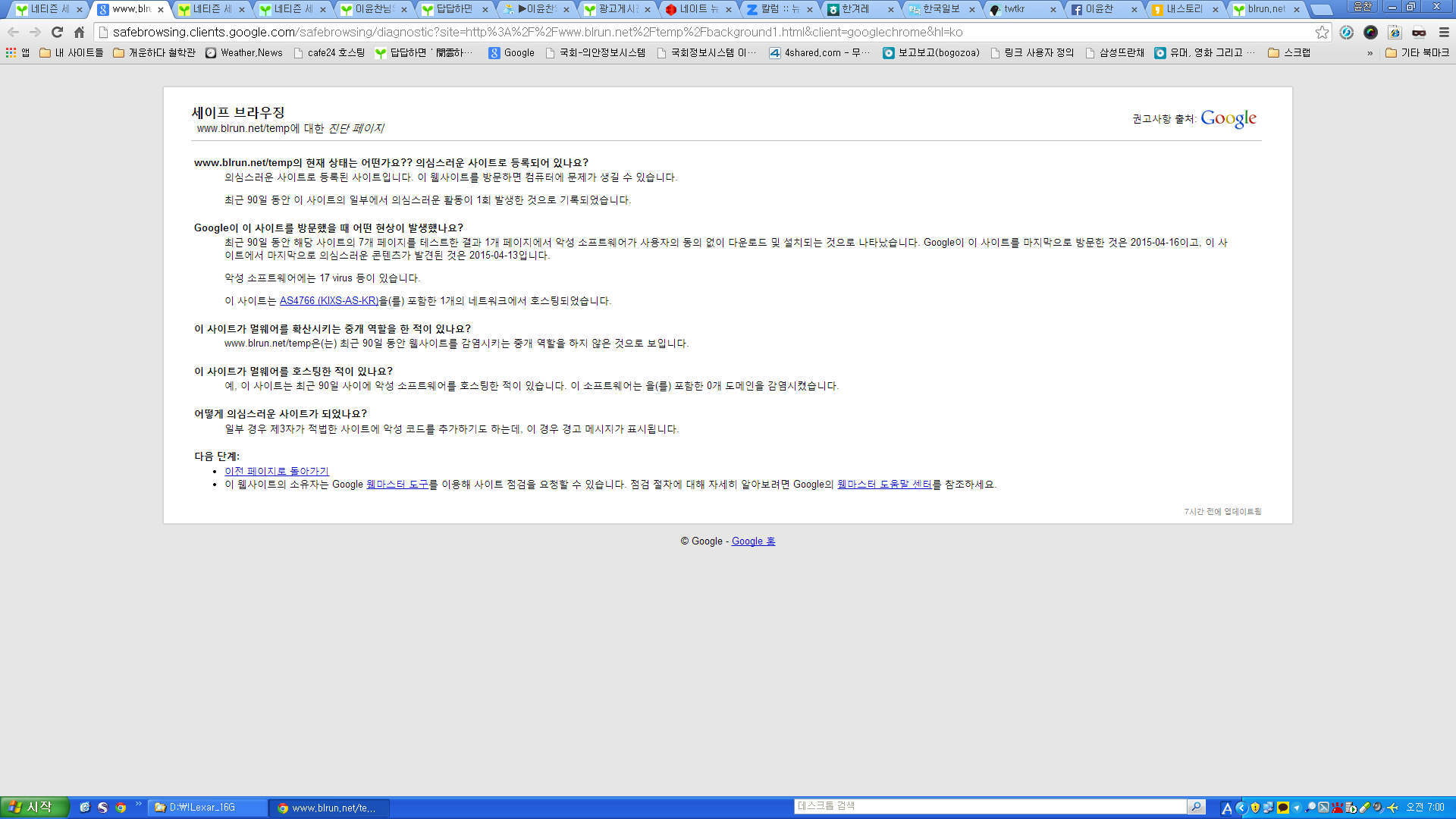Viewport: 1456px width, 819px height.
Task: Open the 삼성뜨란채 bookmark
Action: [1115, 53]
